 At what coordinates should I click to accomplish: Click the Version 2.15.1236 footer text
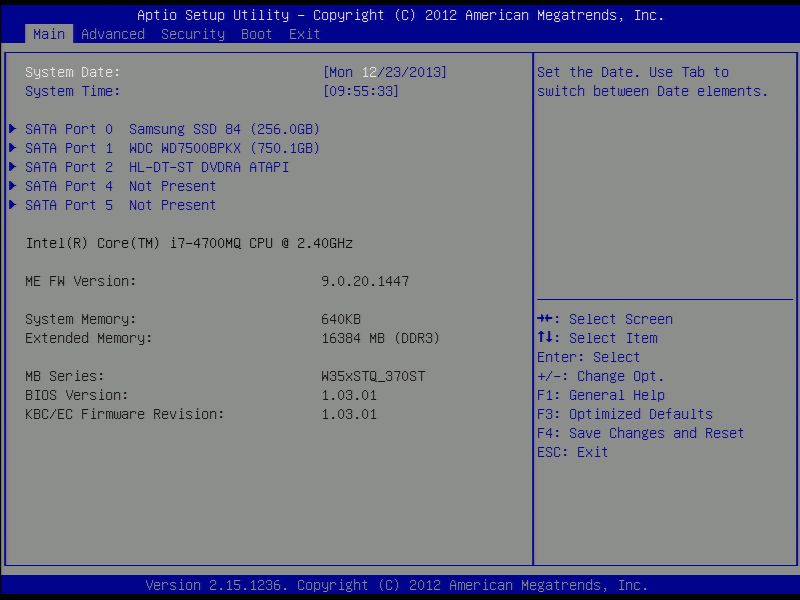pos(396,585)
